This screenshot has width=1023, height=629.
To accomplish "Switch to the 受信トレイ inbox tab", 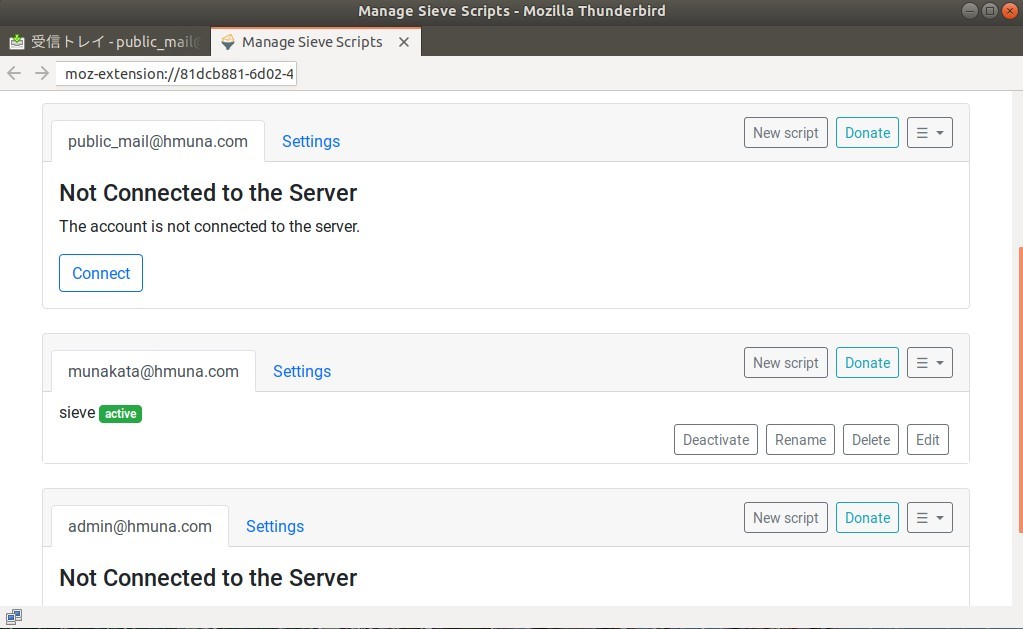I will pyautogui.click(x=105, y=42).
